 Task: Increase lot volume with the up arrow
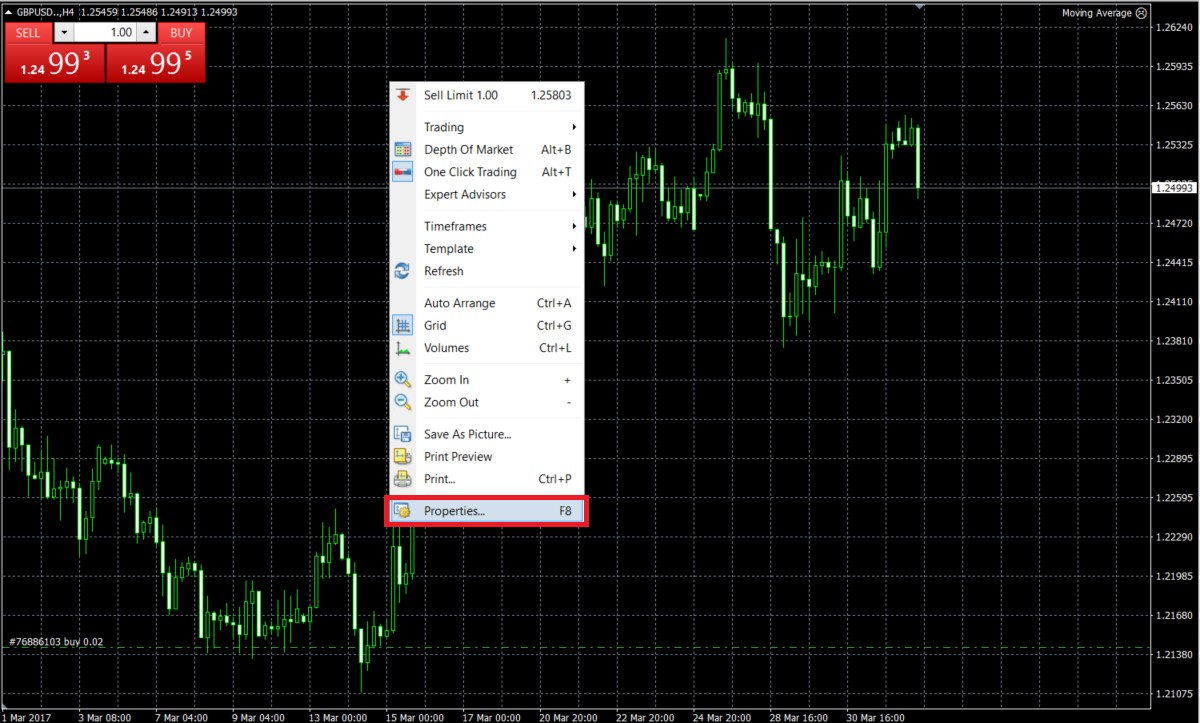point(146,33)
